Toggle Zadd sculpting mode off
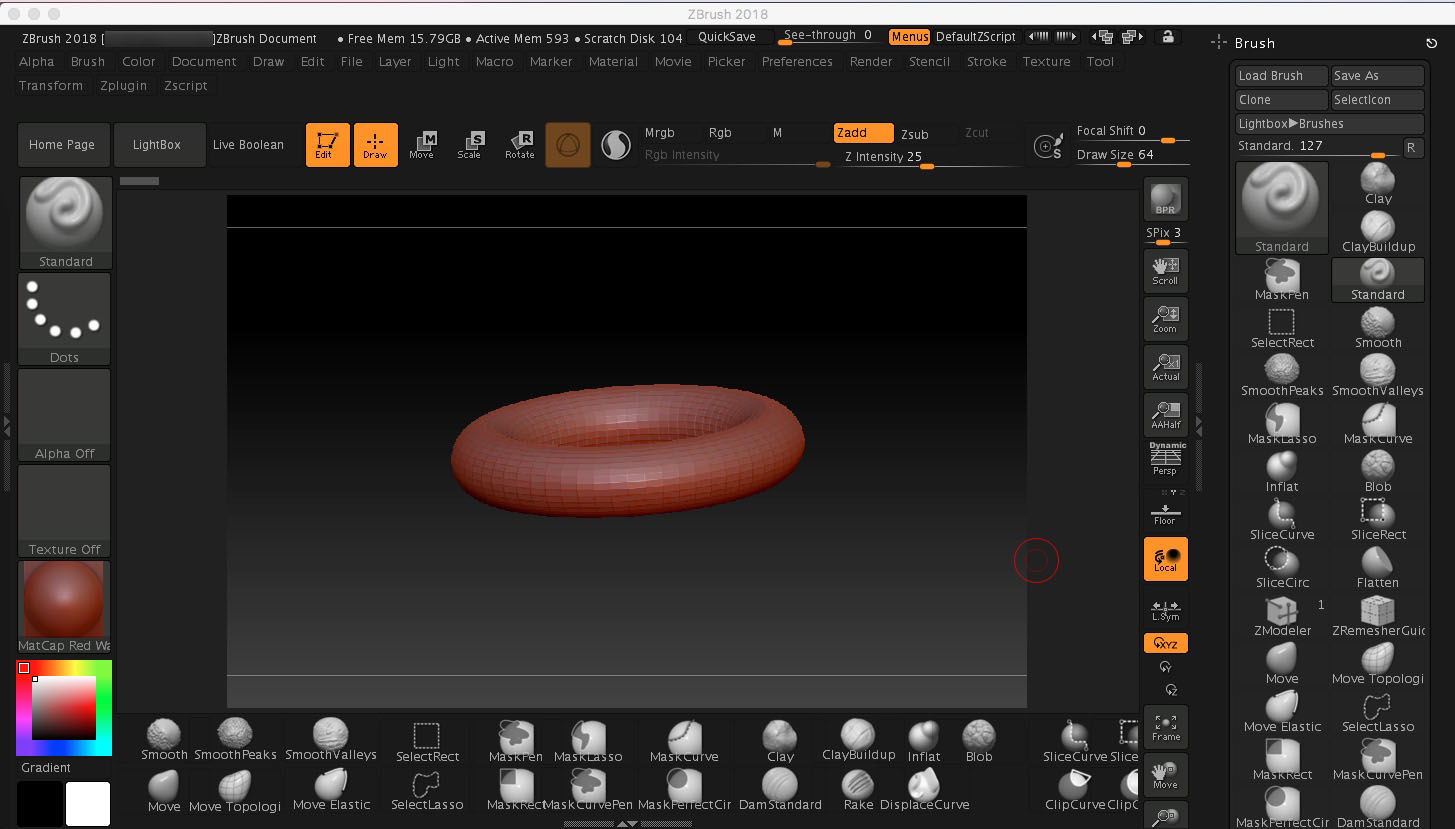This screenshot has height=829, width=1455. pos(862,132)
